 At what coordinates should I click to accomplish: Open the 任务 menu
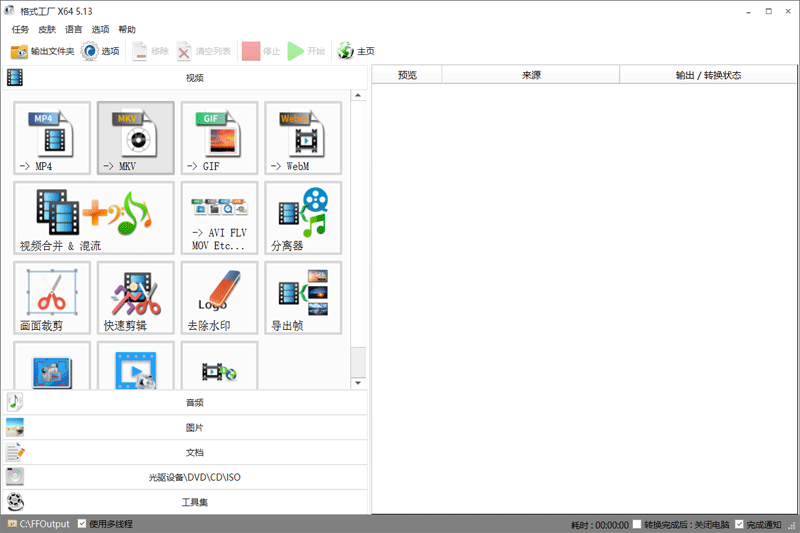point(20,29)
